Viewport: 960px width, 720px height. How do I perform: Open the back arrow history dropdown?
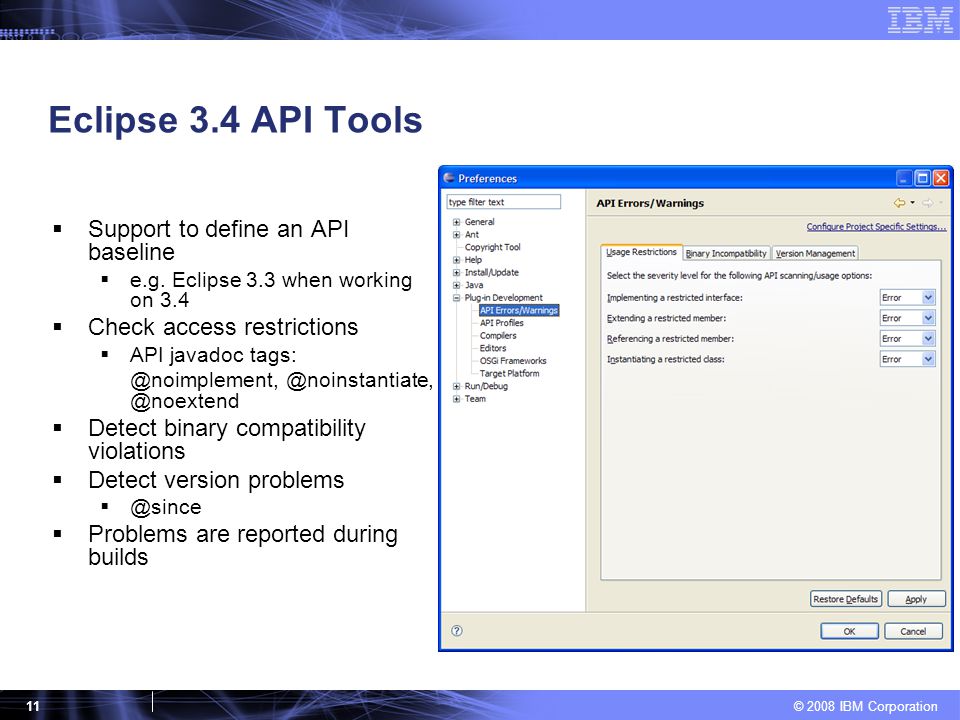tap(912, 203)
